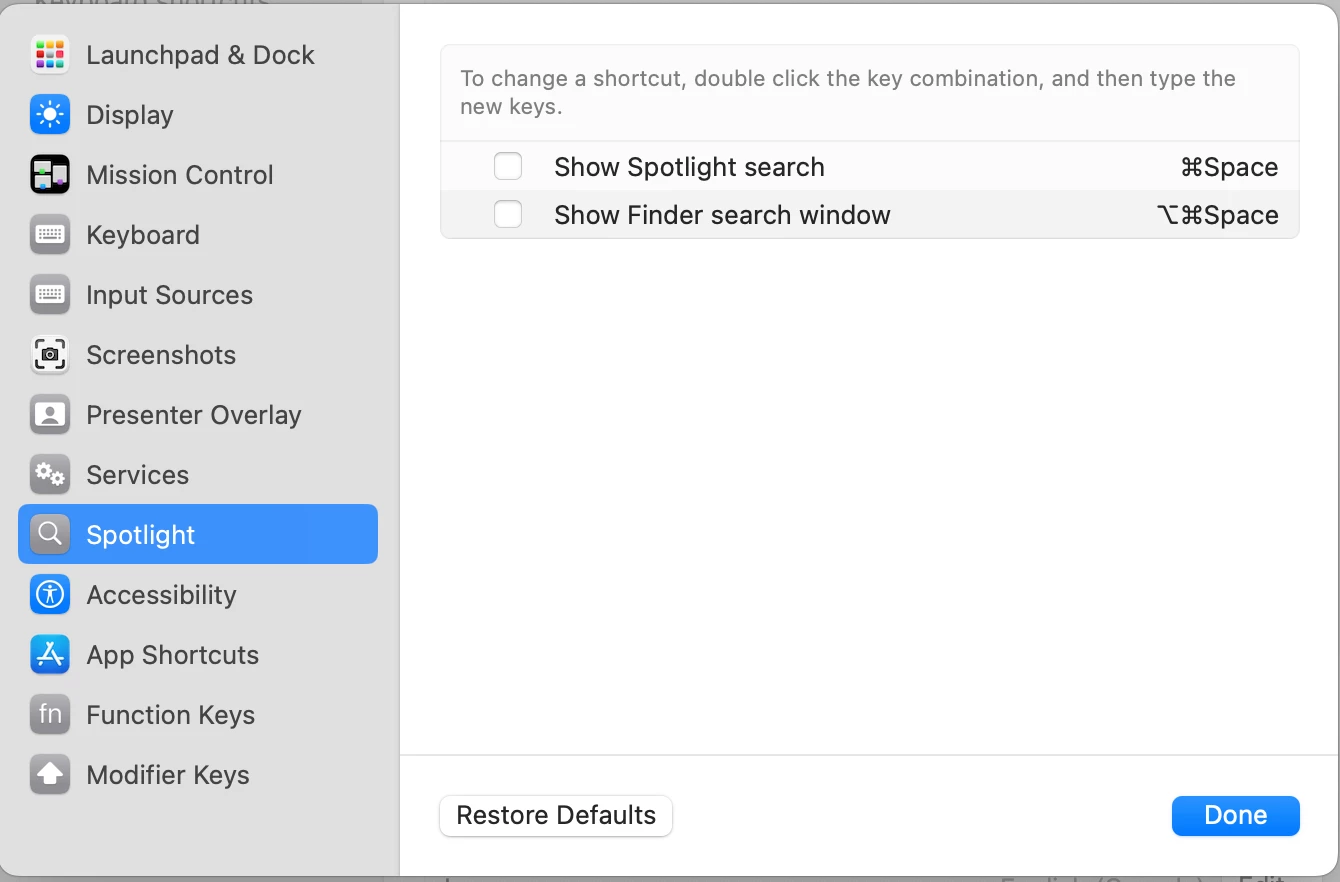Image resolution: width=1340 pixels, height=882 pixels.
Task: Click the Services gears icon
Action: point(50,475)
